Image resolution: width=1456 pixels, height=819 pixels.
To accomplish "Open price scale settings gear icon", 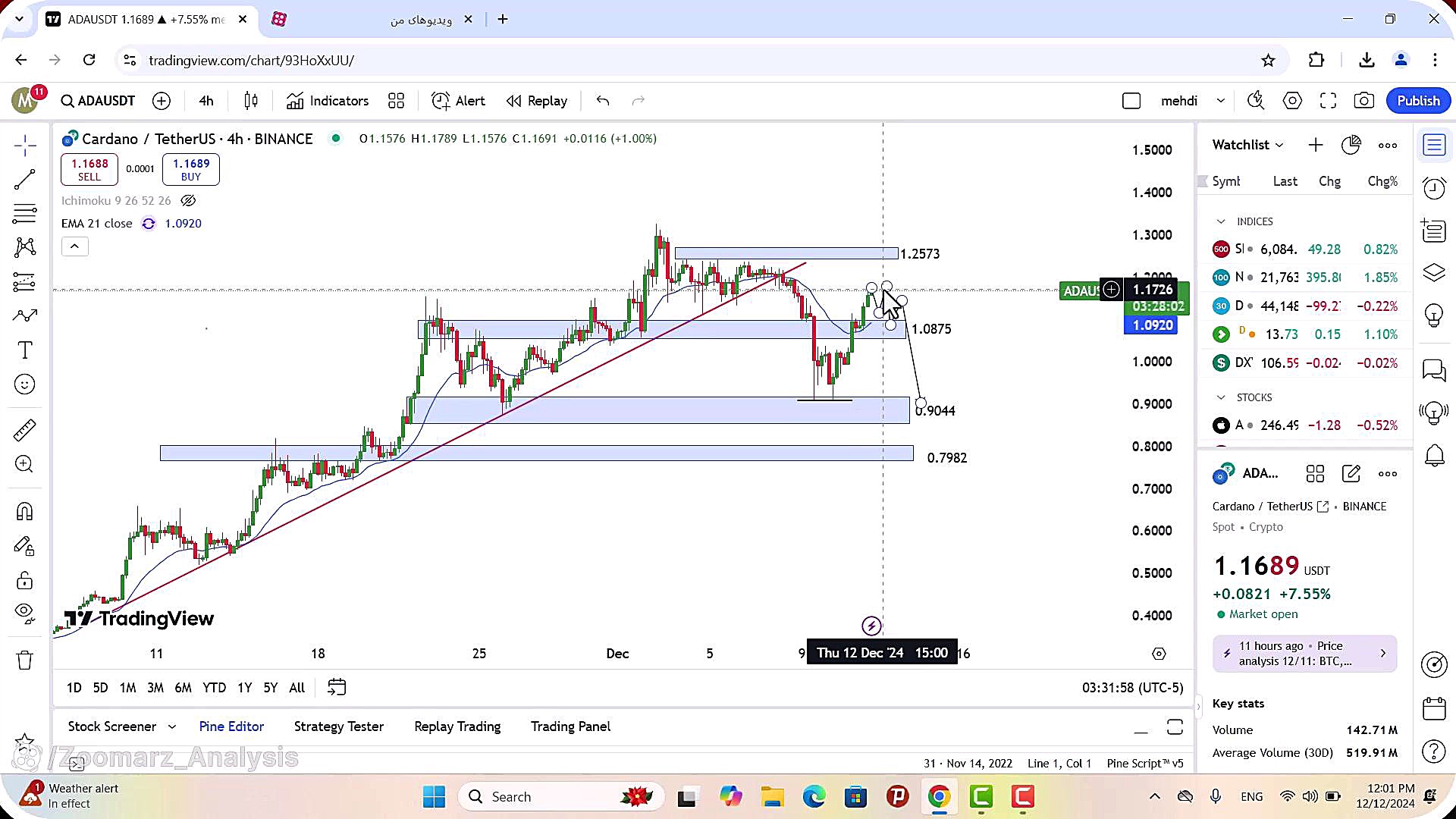I will 1159,654.
